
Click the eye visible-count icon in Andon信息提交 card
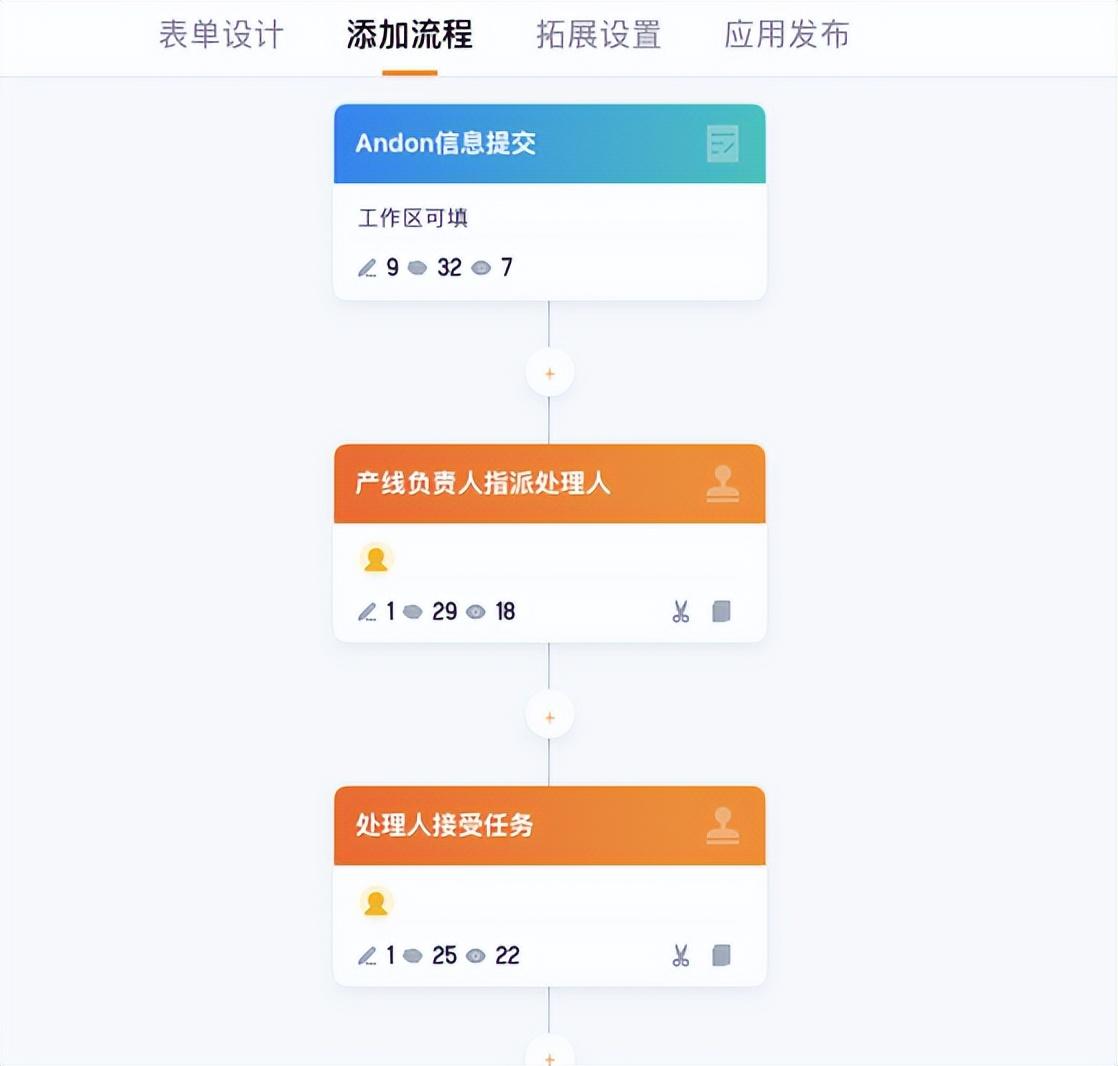(x=481, y=268)
